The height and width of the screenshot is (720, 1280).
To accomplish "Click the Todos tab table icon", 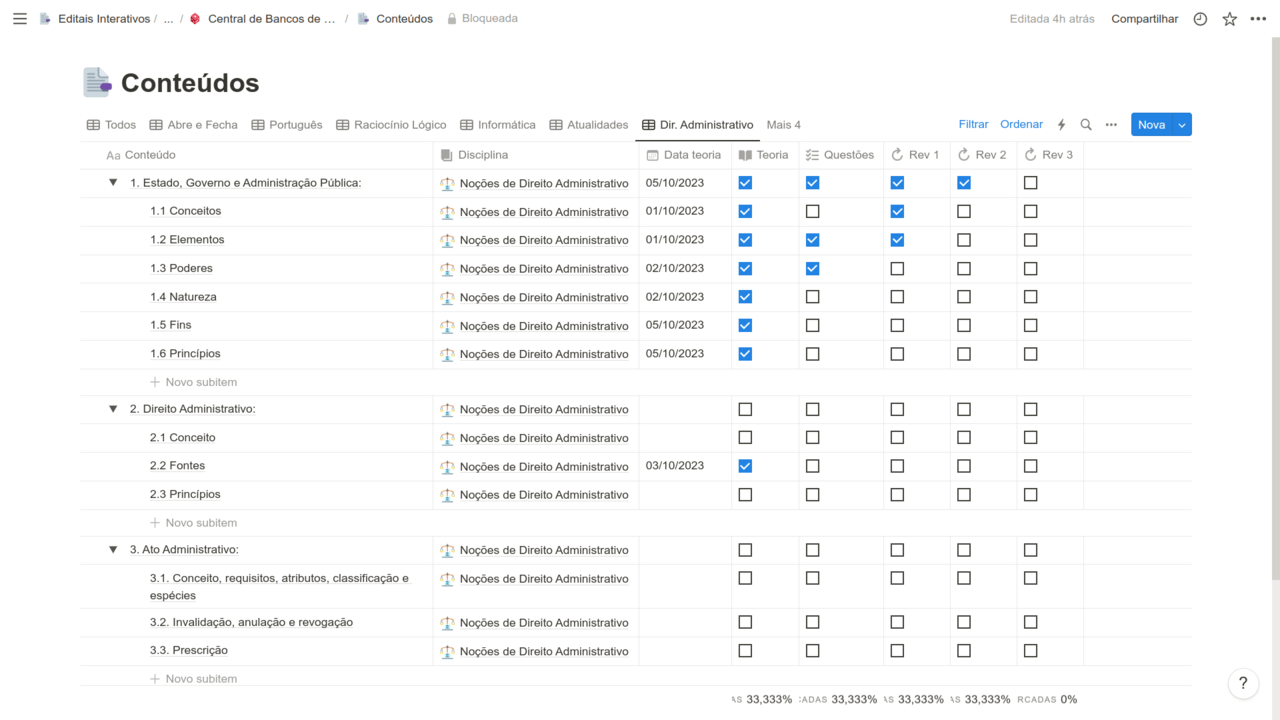I will pos(93,125).
